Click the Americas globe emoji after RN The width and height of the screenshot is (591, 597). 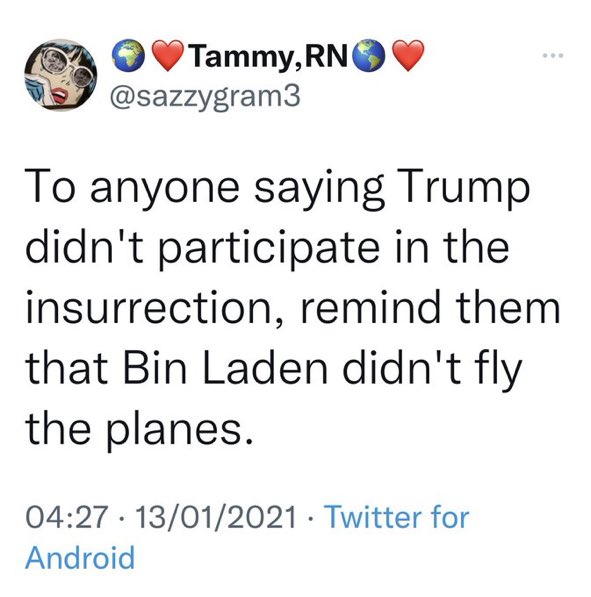point(369,56)
